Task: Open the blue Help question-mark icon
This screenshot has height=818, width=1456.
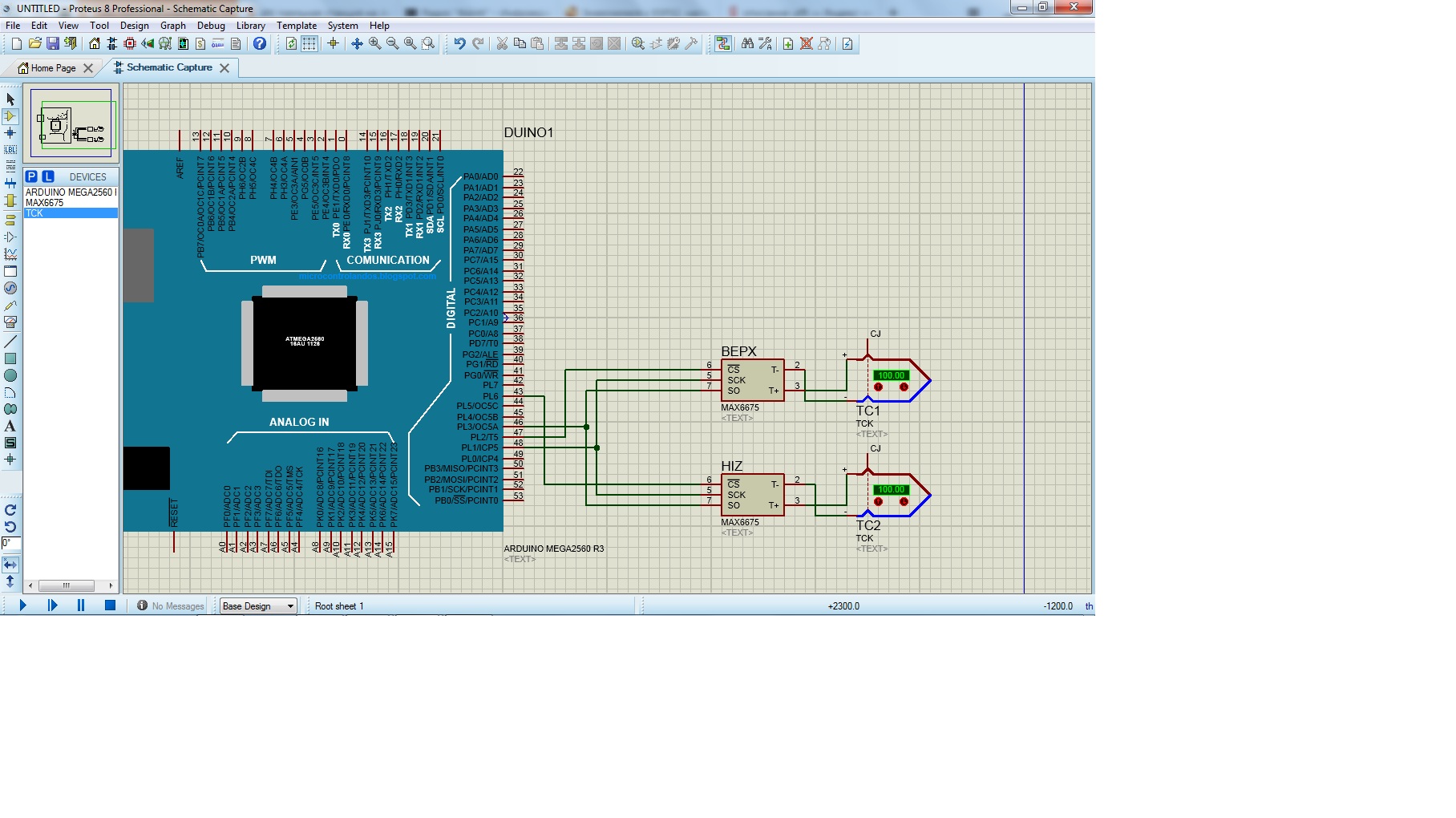Action: (260, 43)
